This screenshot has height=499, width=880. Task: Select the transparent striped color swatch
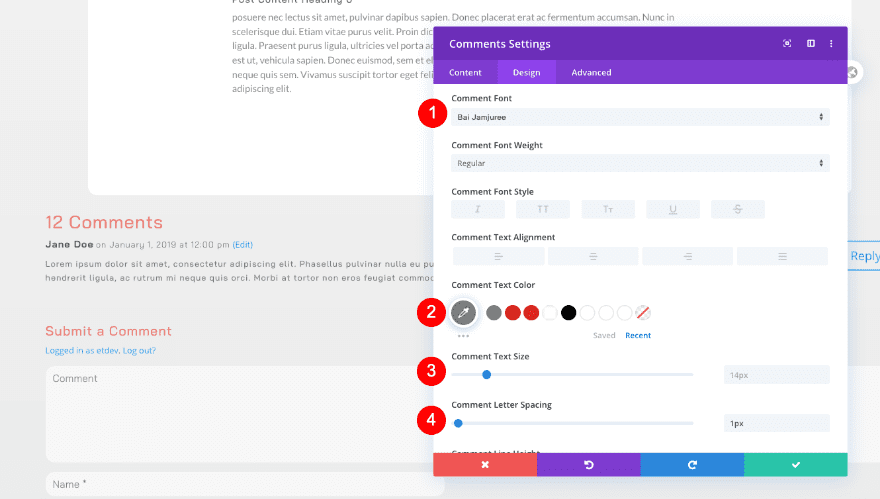[643, 313]
